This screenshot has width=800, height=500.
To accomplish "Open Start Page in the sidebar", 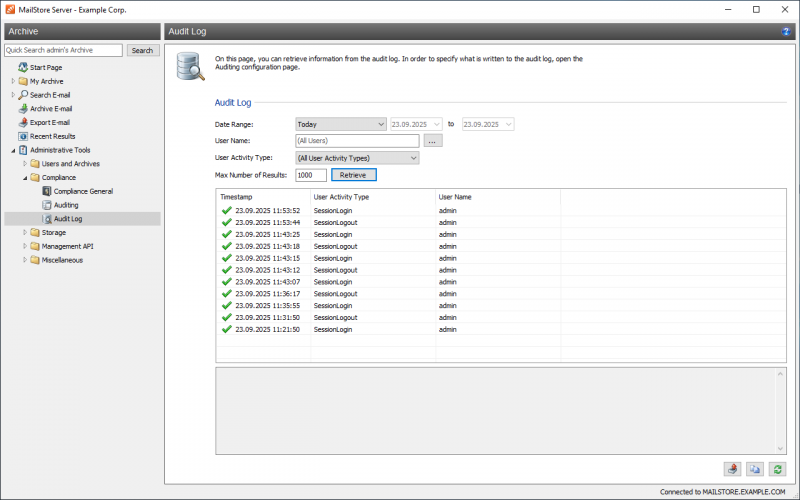I will pos(45,67).
